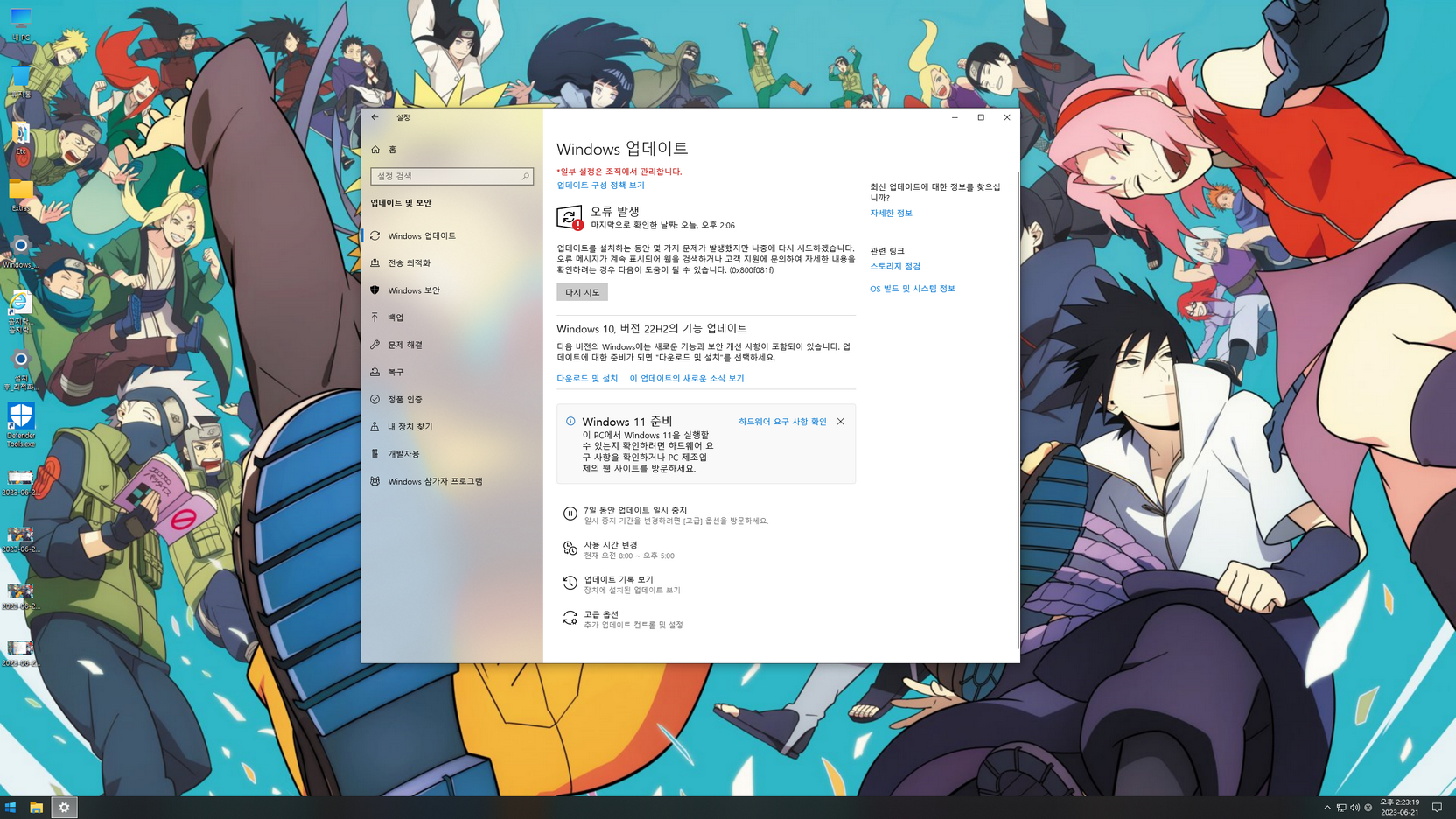This screenshot has width=1456, height=819.
Task: Click the 업데이트 구성 정책 보기 link
Action: pyautogui.click(x=600, y=185)
